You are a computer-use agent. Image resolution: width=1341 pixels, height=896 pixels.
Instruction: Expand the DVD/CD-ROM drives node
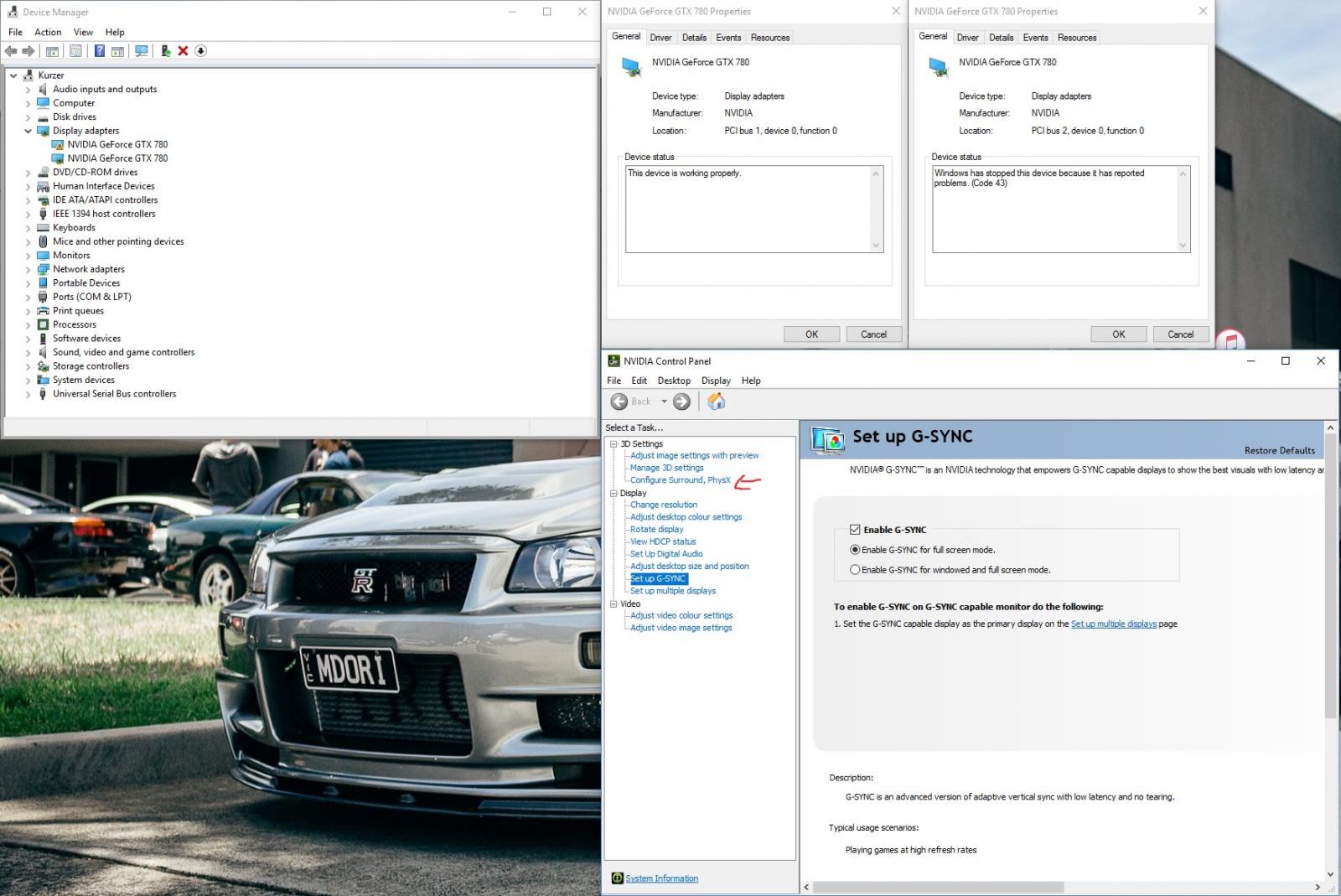tap(28, 172)
